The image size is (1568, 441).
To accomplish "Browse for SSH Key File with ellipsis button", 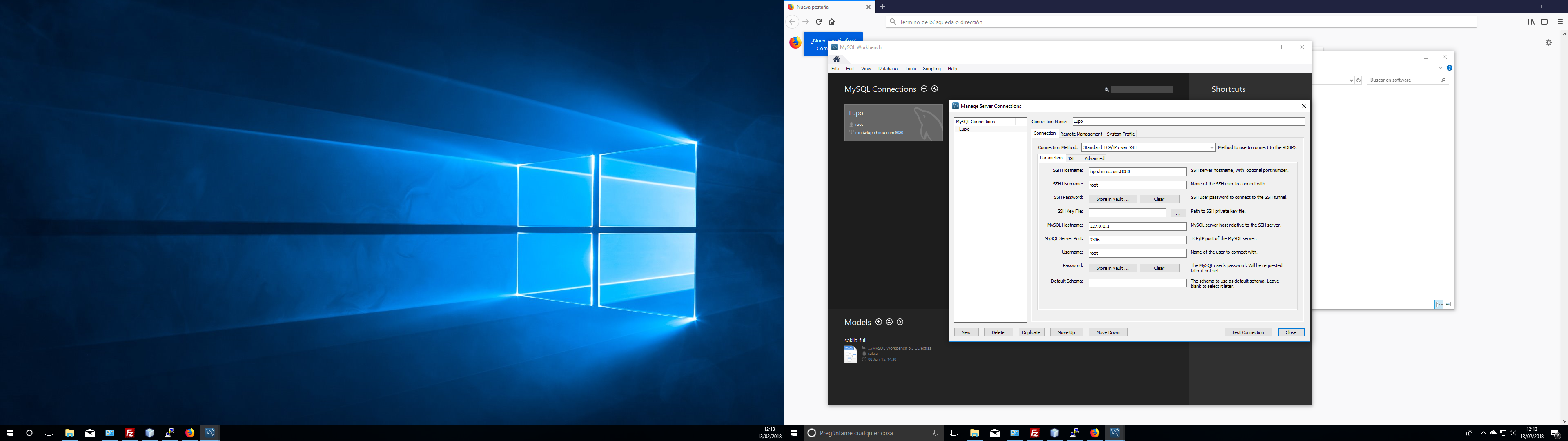I will (1178, 213).
